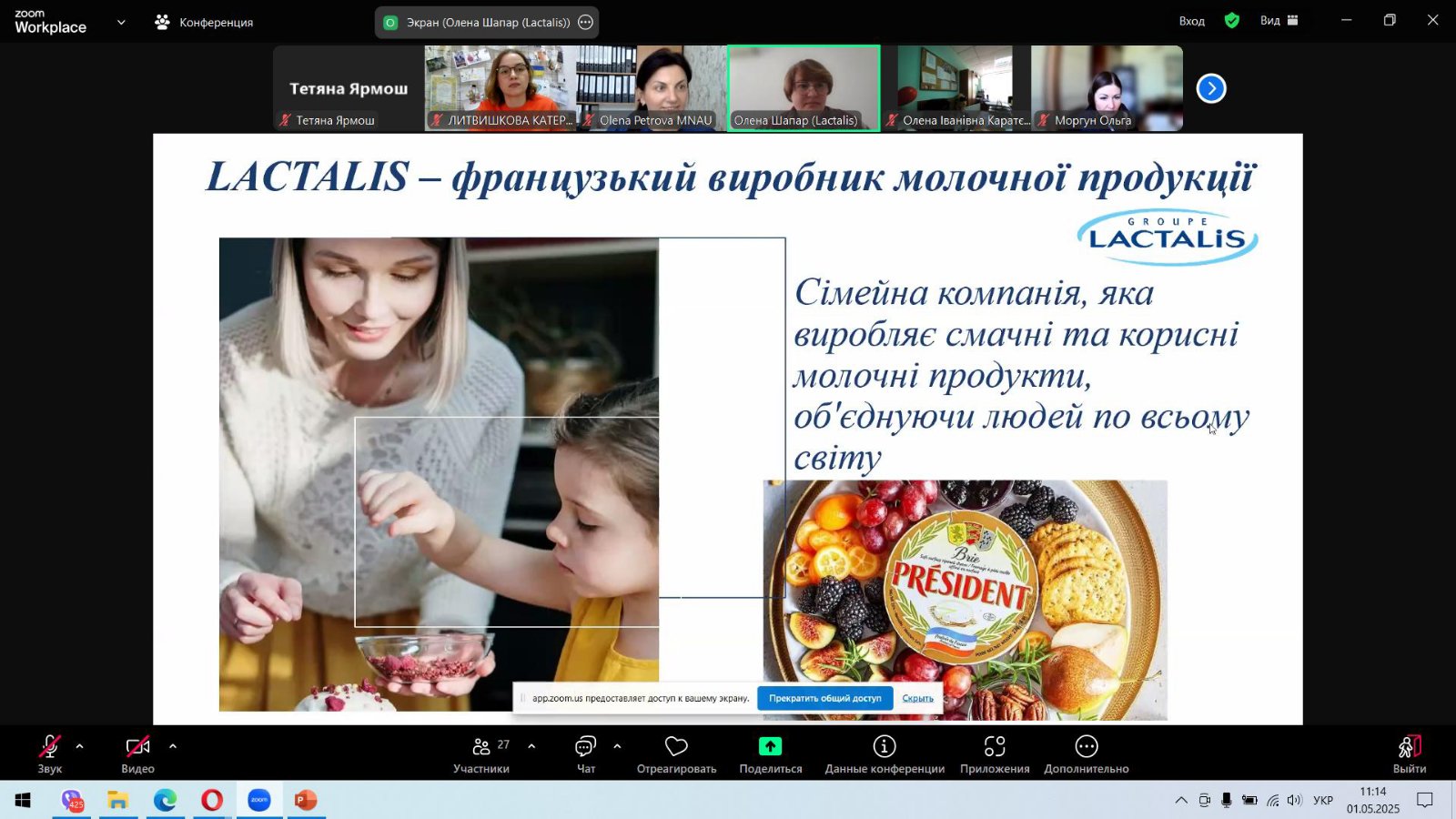Expand Zoom Workplace dropdown chevron

click(x=121, y=22)
